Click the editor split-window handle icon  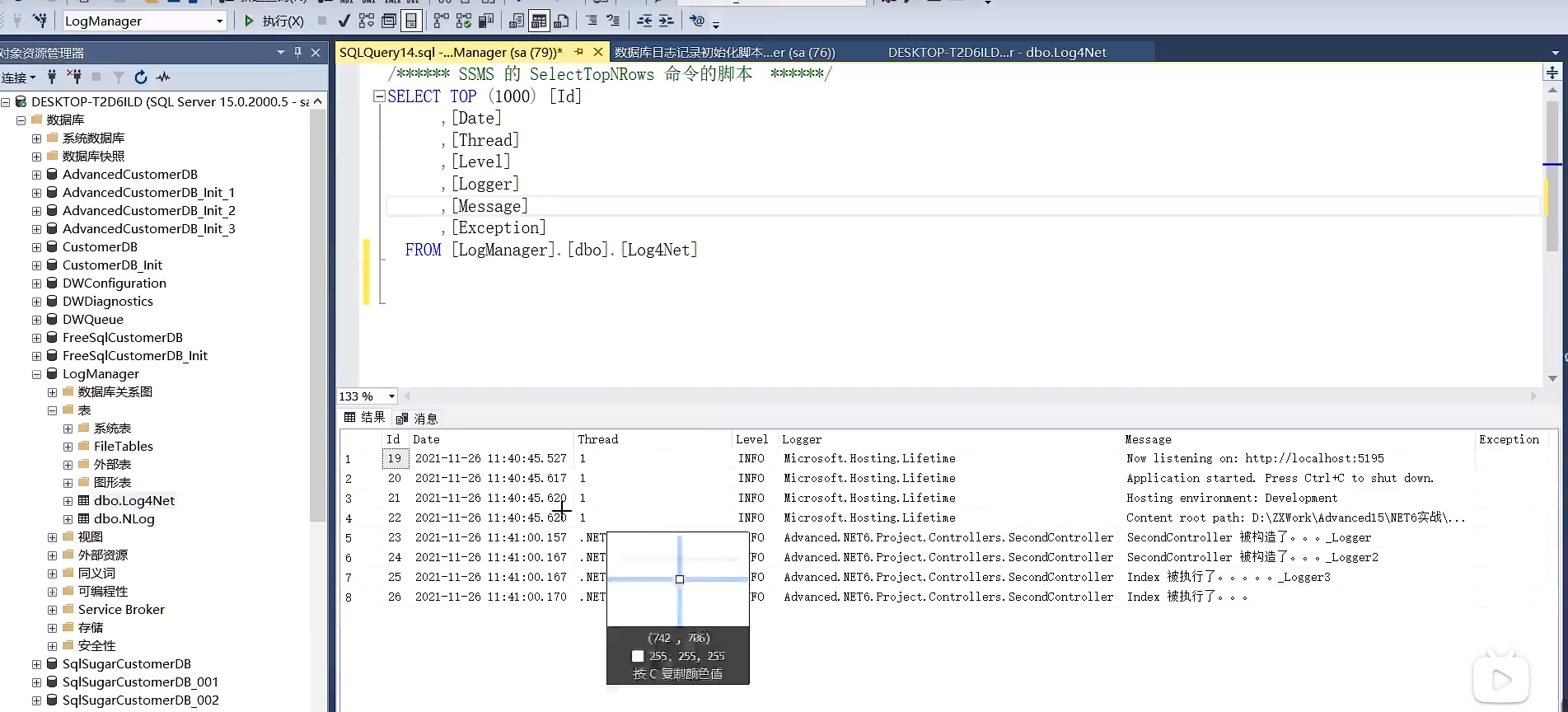(1552, 73)
